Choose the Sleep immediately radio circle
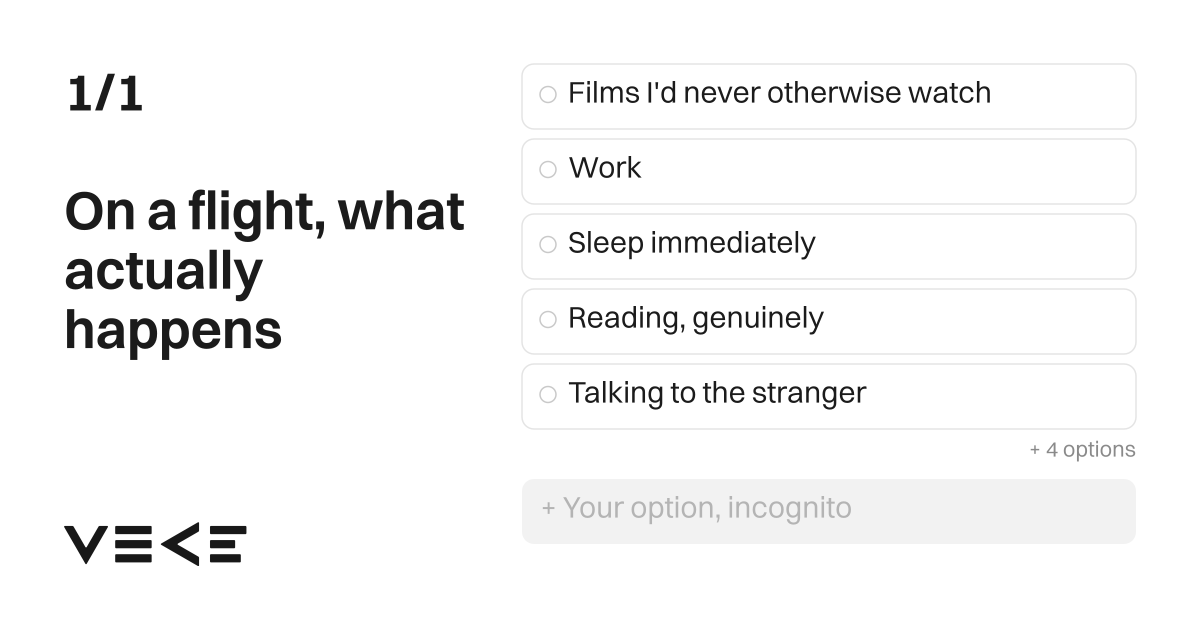 (548, 245)
